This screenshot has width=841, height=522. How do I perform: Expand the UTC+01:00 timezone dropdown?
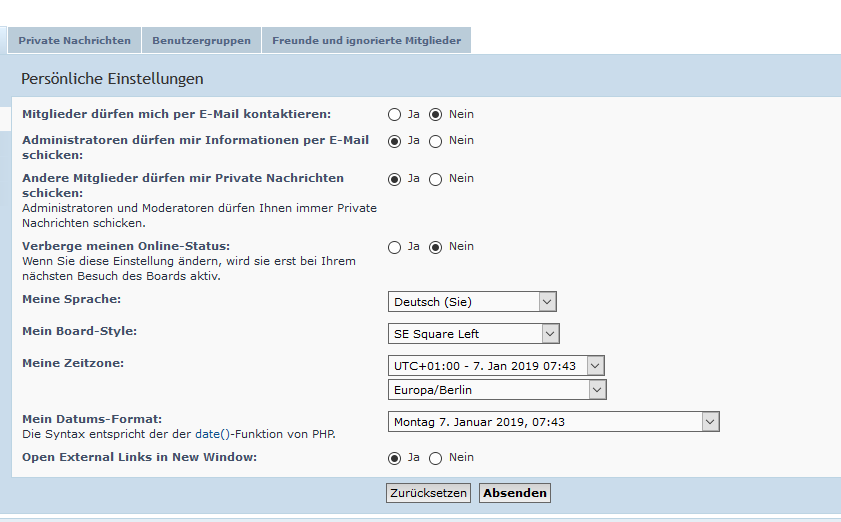pyautogui.click(x=496, y=366)
